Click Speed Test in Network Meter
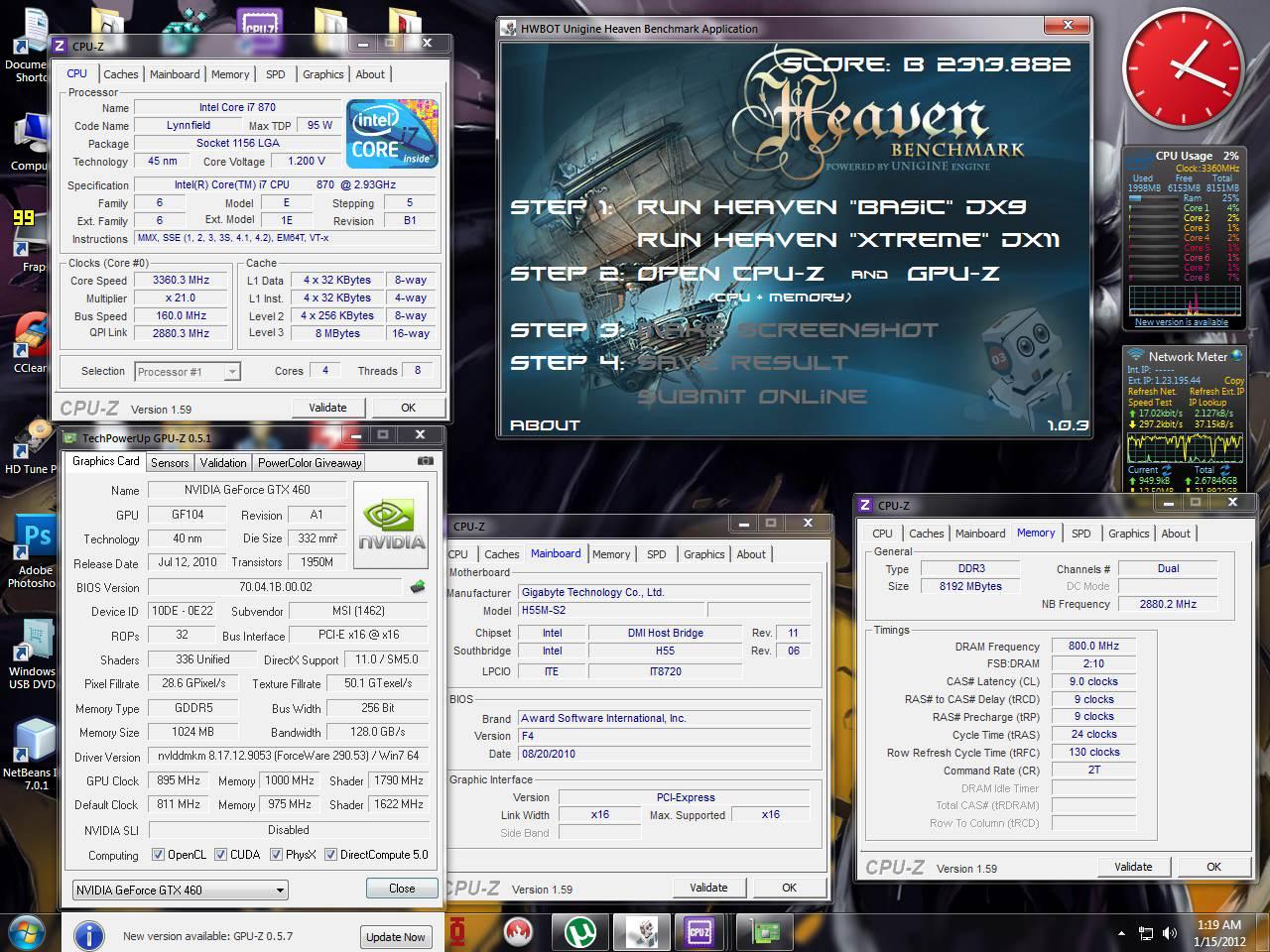 point(1150,403)
